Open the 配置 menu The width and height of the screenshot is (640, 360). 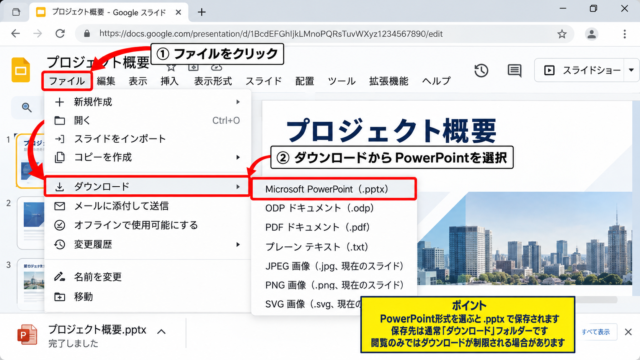click(305, 81)
